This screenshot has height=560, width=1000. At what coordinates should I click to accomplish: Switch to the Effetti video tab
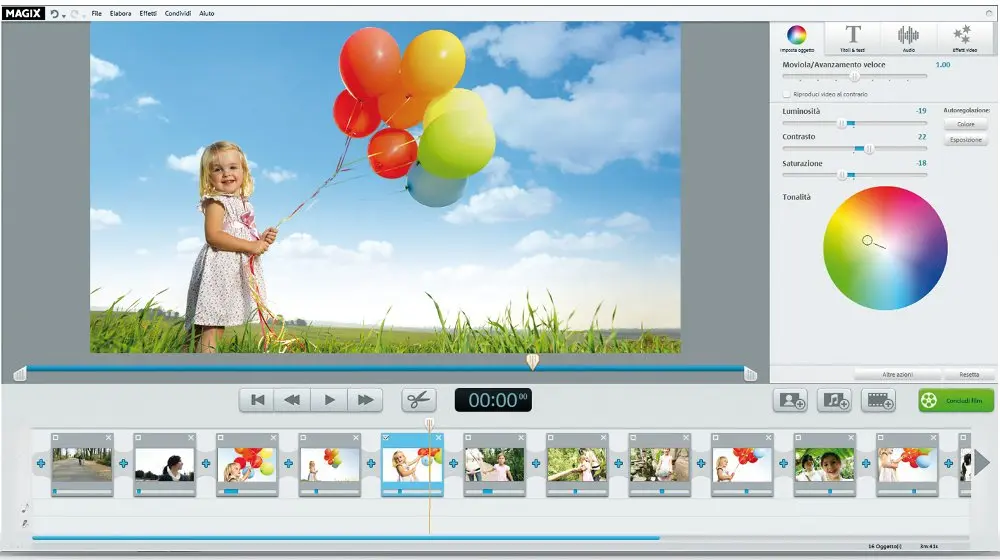click(x=964, y=38)
